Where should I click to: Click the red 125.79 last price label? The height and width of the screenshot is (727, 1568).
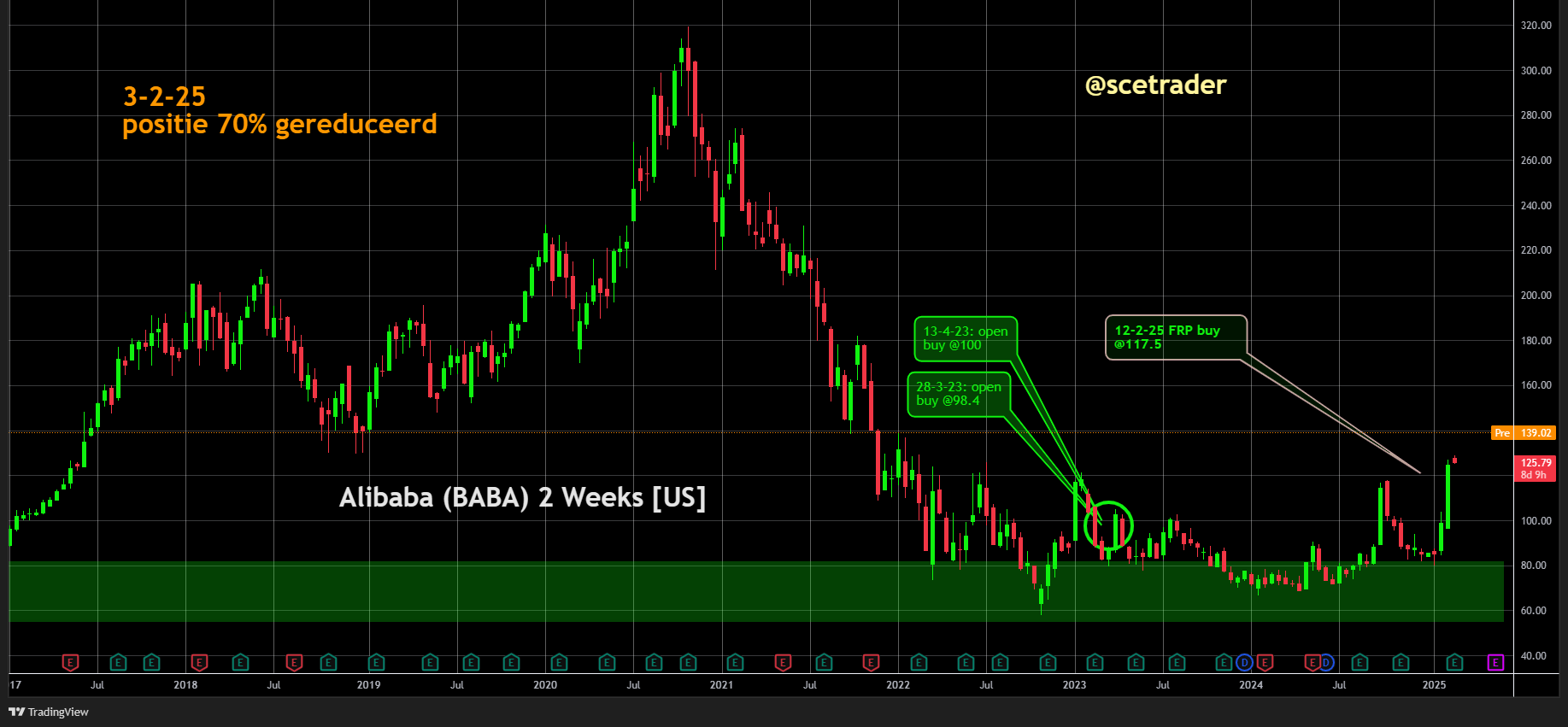(1535, 468)
